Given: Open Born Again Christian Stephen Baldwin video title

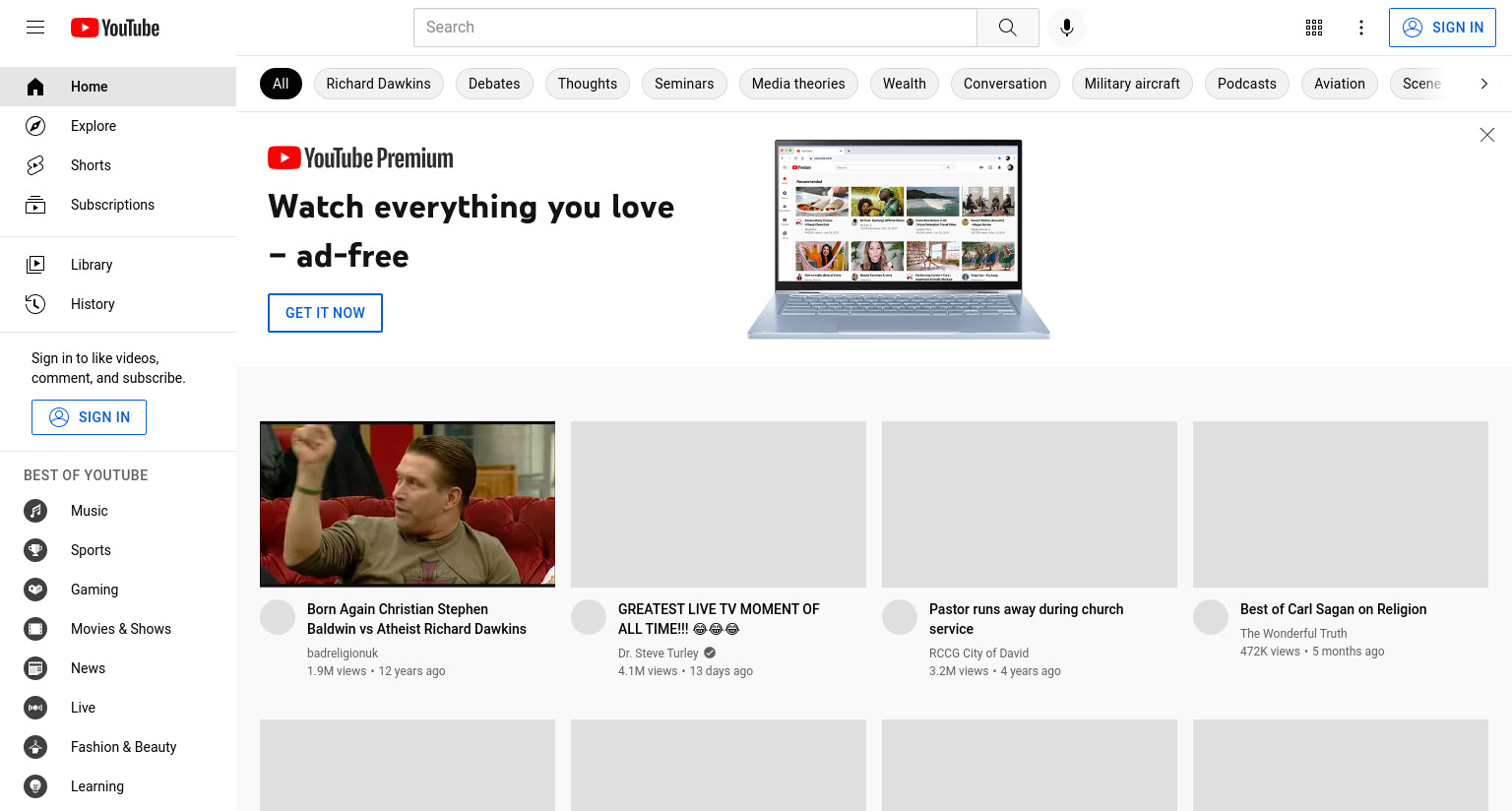Looking at the screenshot, I should pyautogui.click(x=416, y=619).
